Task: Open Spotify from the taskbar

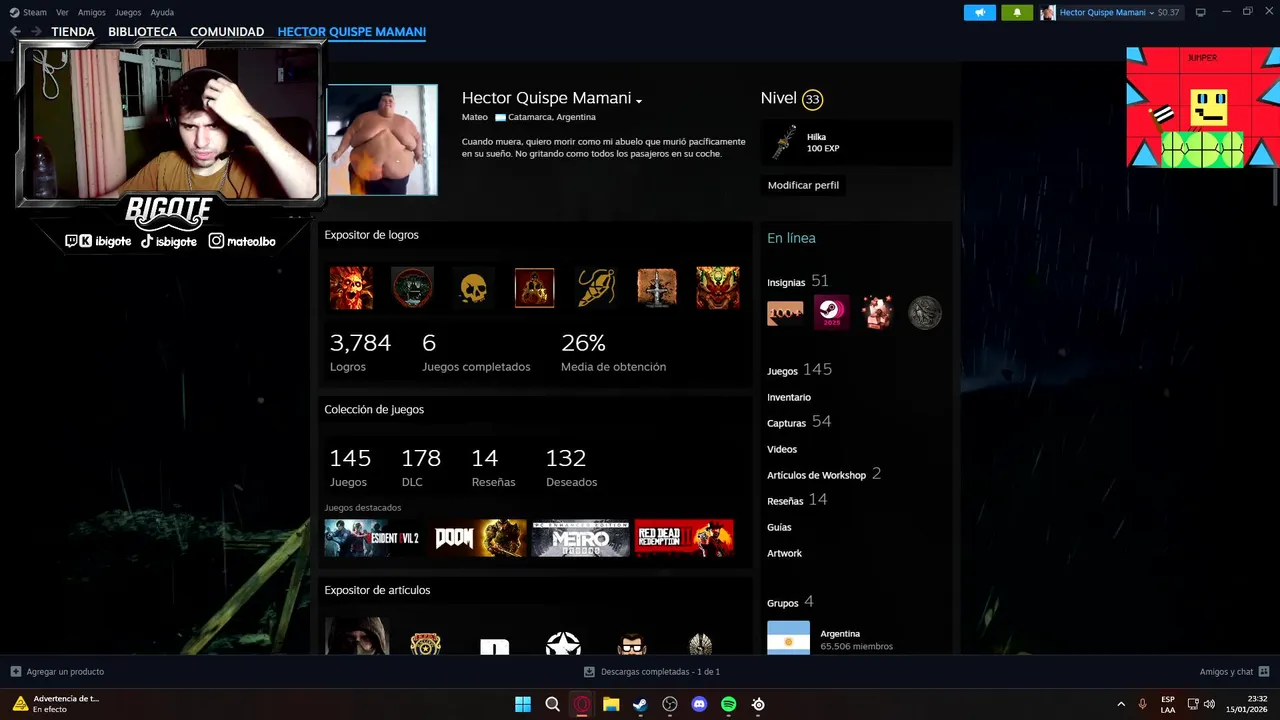Action: click(729, 704)
